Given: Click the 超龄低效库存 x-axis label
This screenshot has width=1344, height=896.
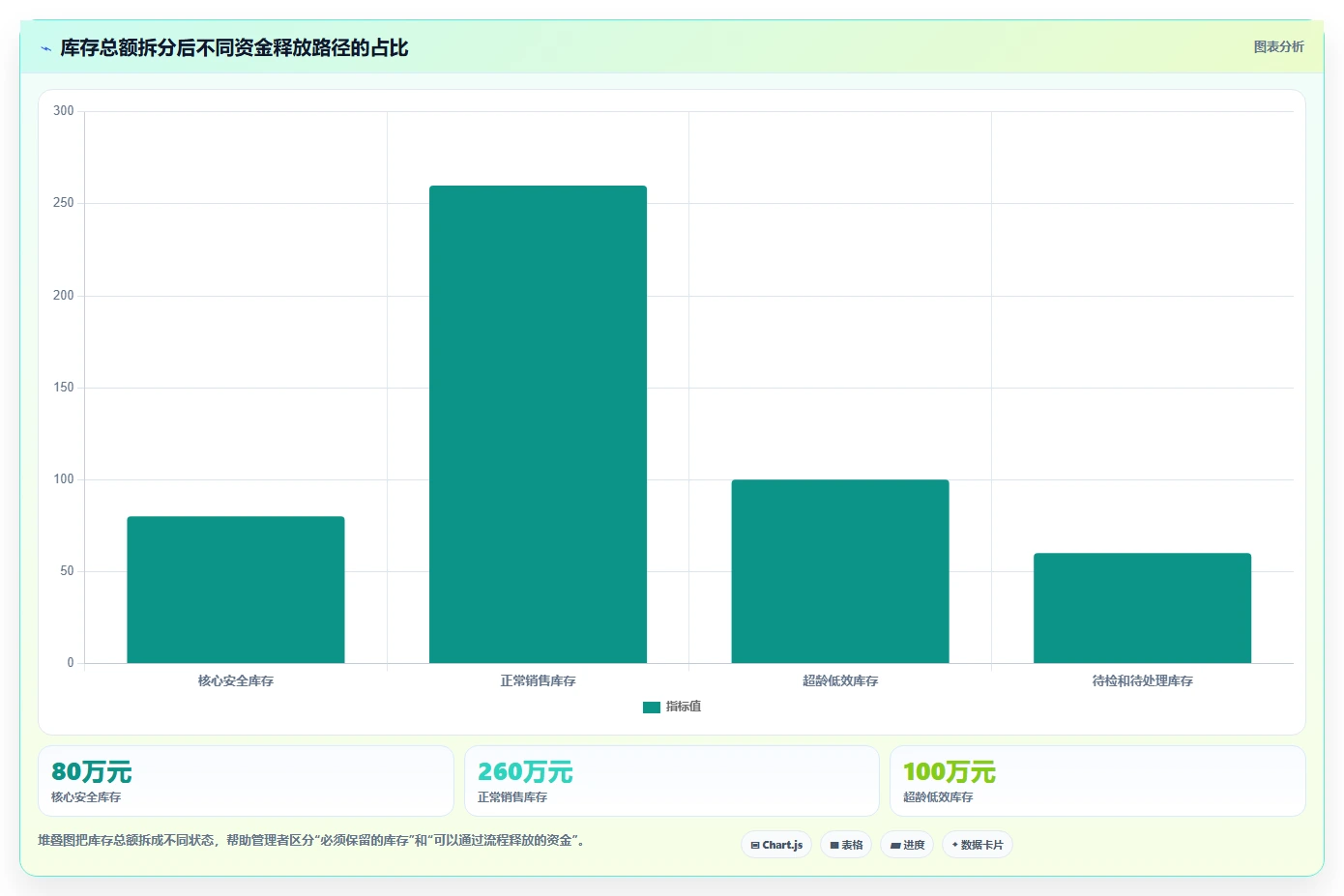Looking at the screenshot, I should coord(840,680).
